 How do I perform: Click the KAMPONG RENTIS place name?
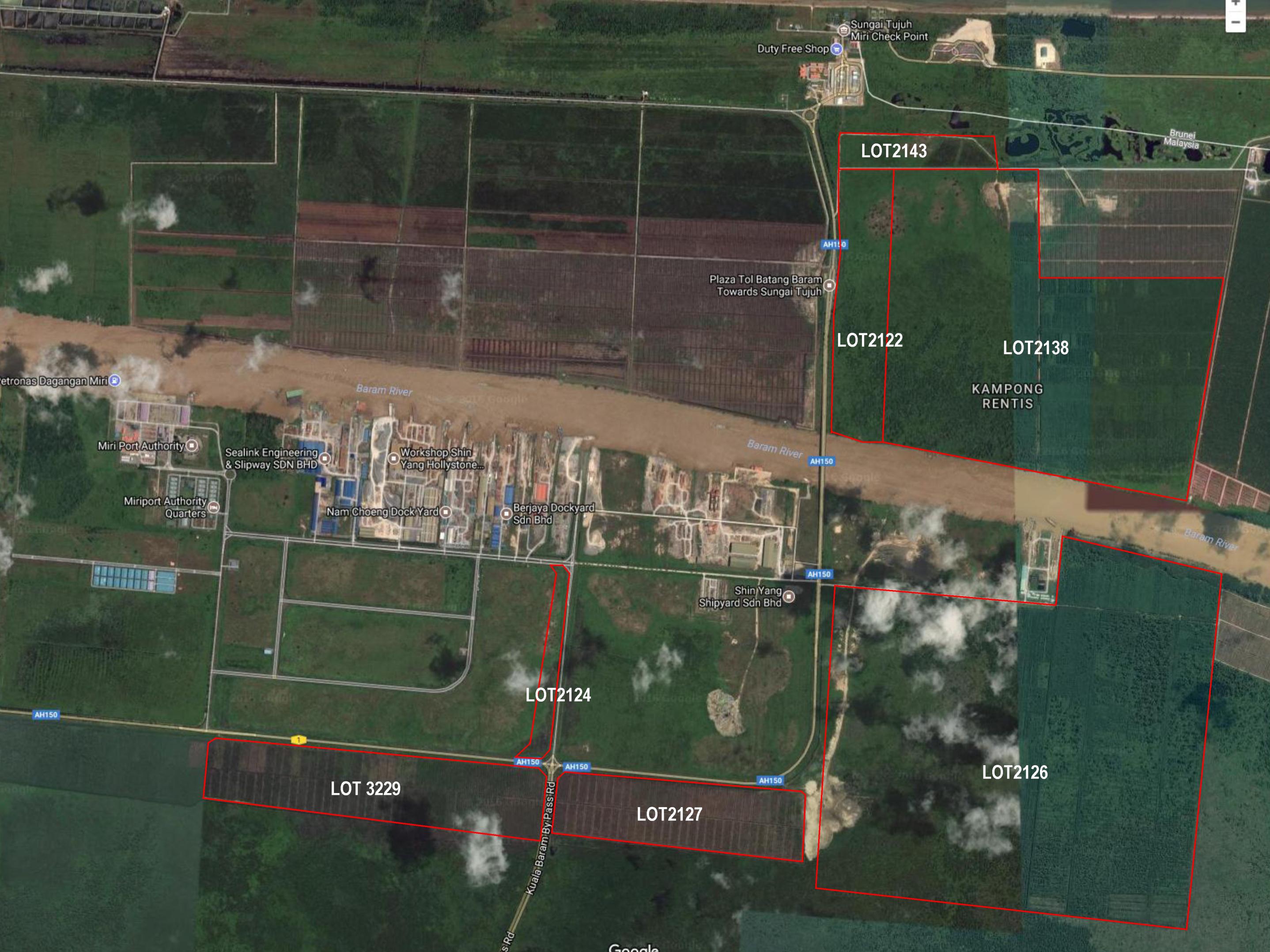click(1008, 396)
